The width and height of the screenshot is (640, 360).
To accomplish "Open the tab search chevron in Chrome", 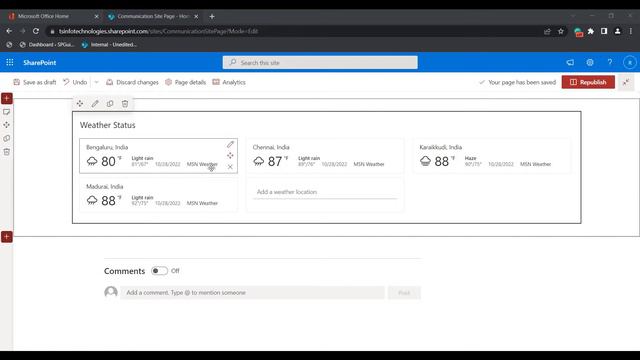I will (573, 16).
